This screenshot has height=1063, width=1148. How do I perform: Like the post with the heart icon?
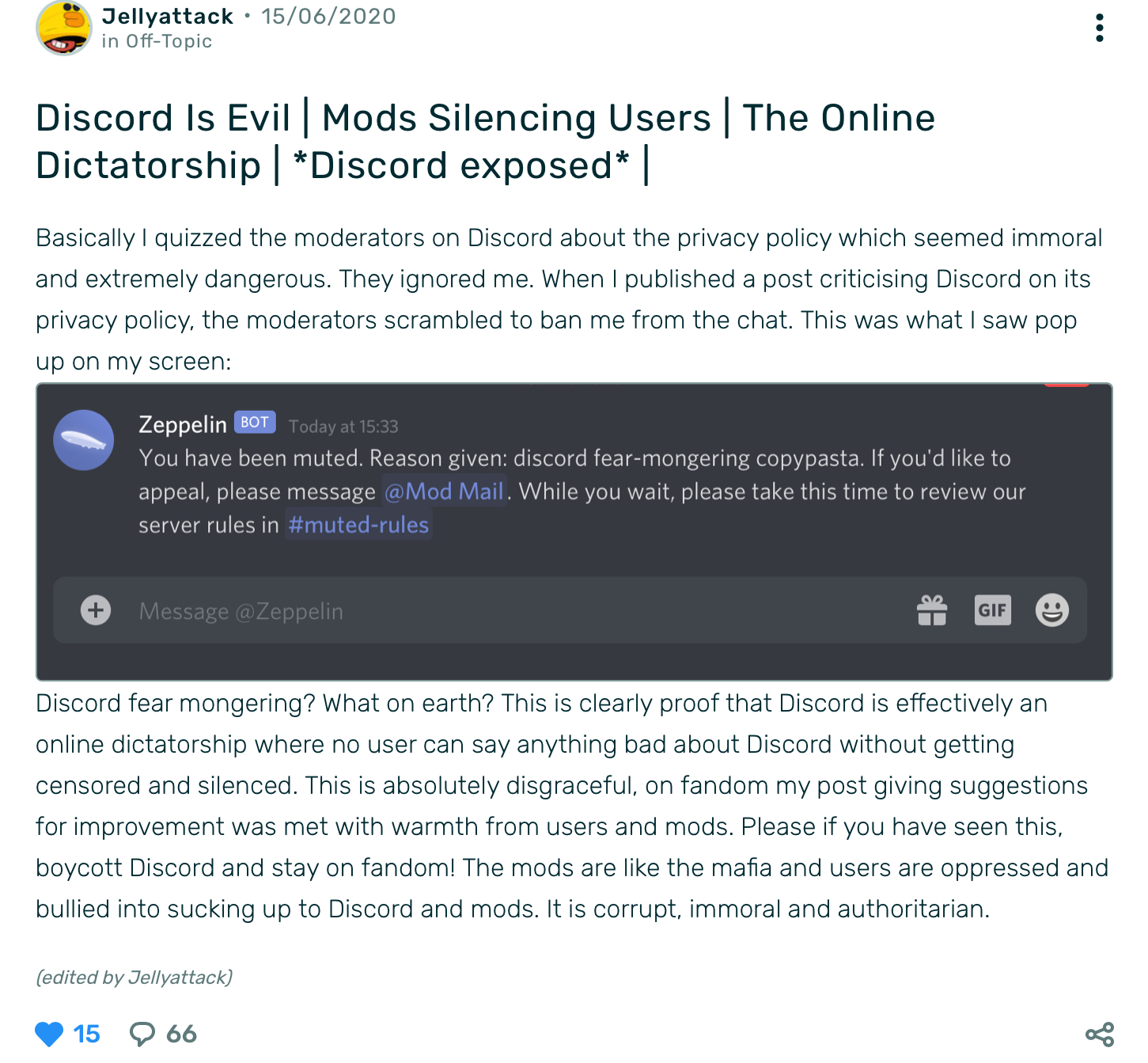(49, 1034)
